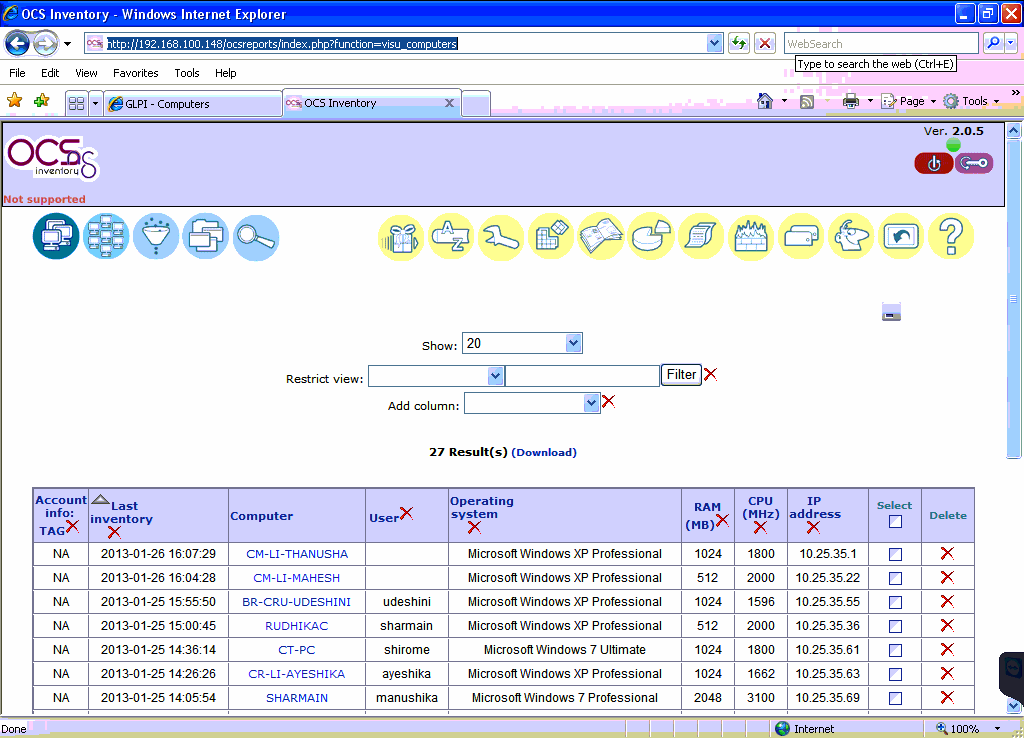
Task: Open the Show results count dropdown
Action: (522, 344)
